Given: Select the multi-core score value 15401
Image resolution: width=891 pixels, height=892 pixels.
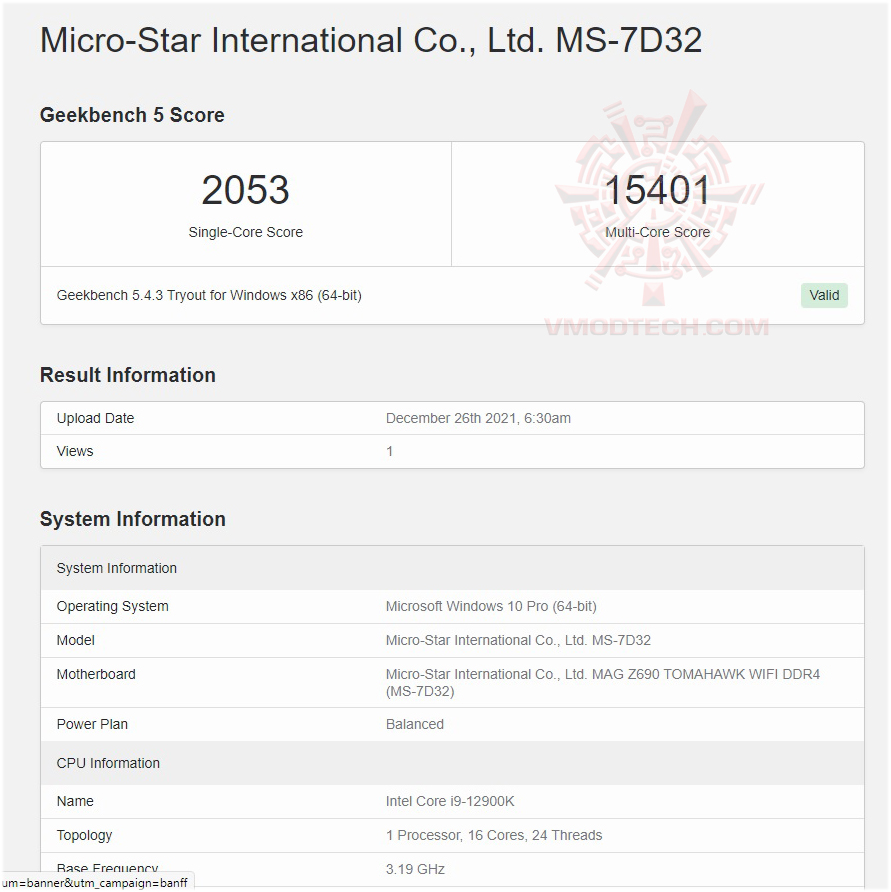Looking at the screenshot, I should pos(657,189).
